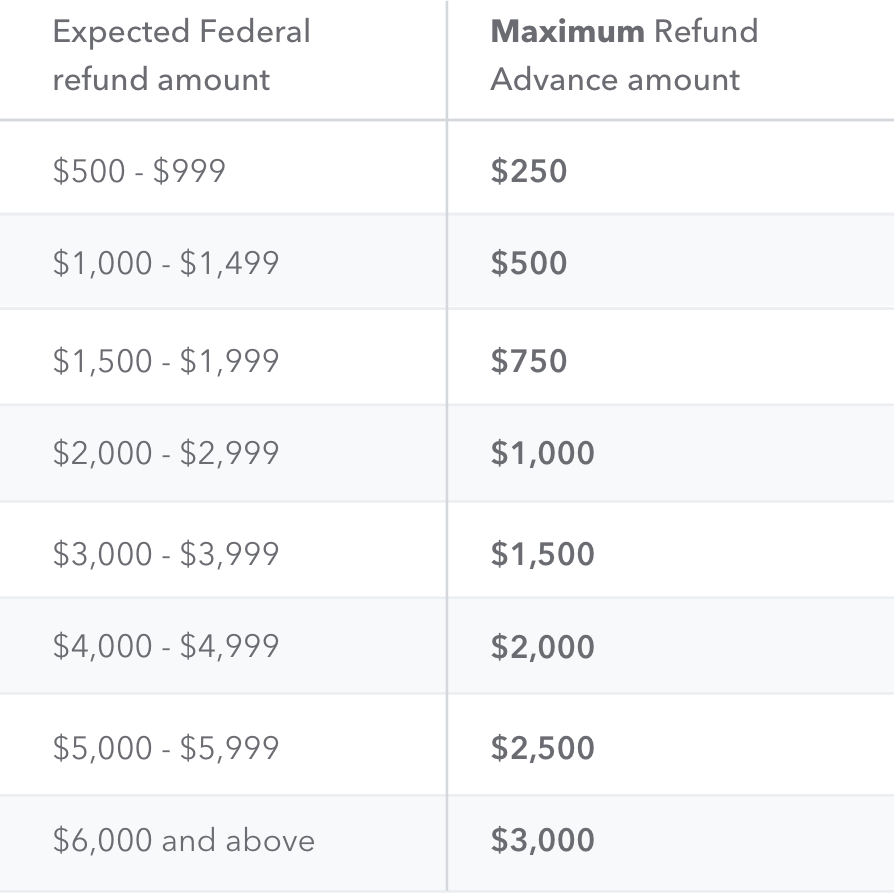Select the $2,000 - $2,999 refund range

pos(166,453)
